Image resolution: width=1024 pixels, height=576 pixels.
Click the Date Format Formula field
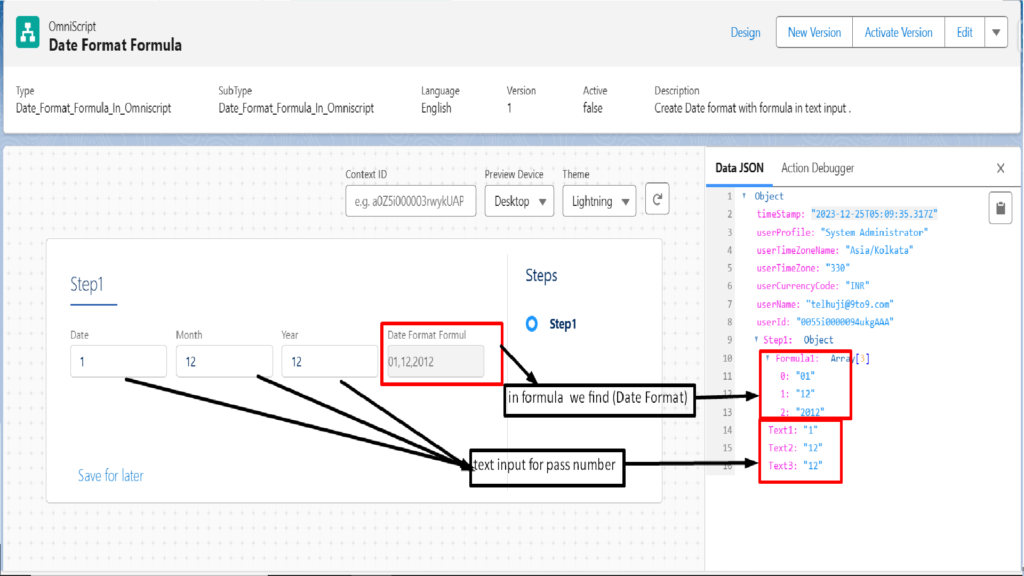tap(436, 361)
